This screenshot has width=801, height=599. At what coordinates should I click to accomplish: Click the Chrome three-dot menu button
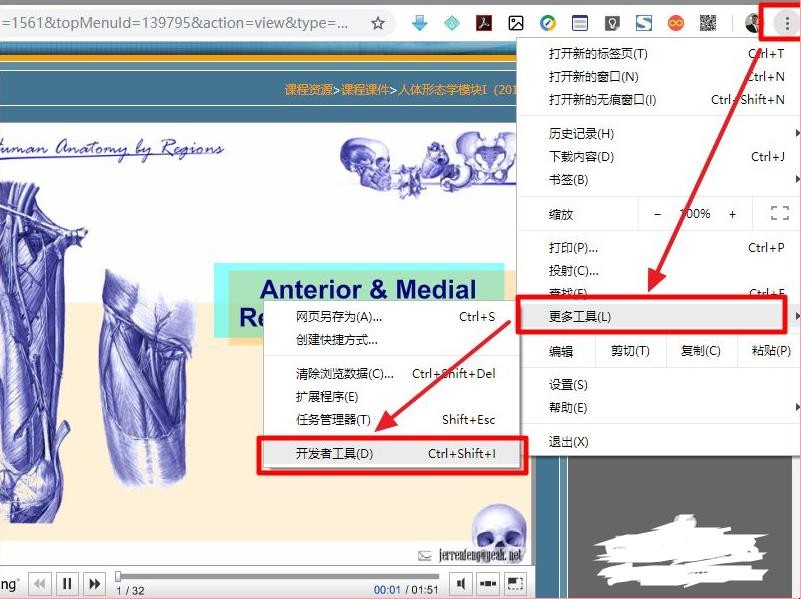(x=787, y=23)
